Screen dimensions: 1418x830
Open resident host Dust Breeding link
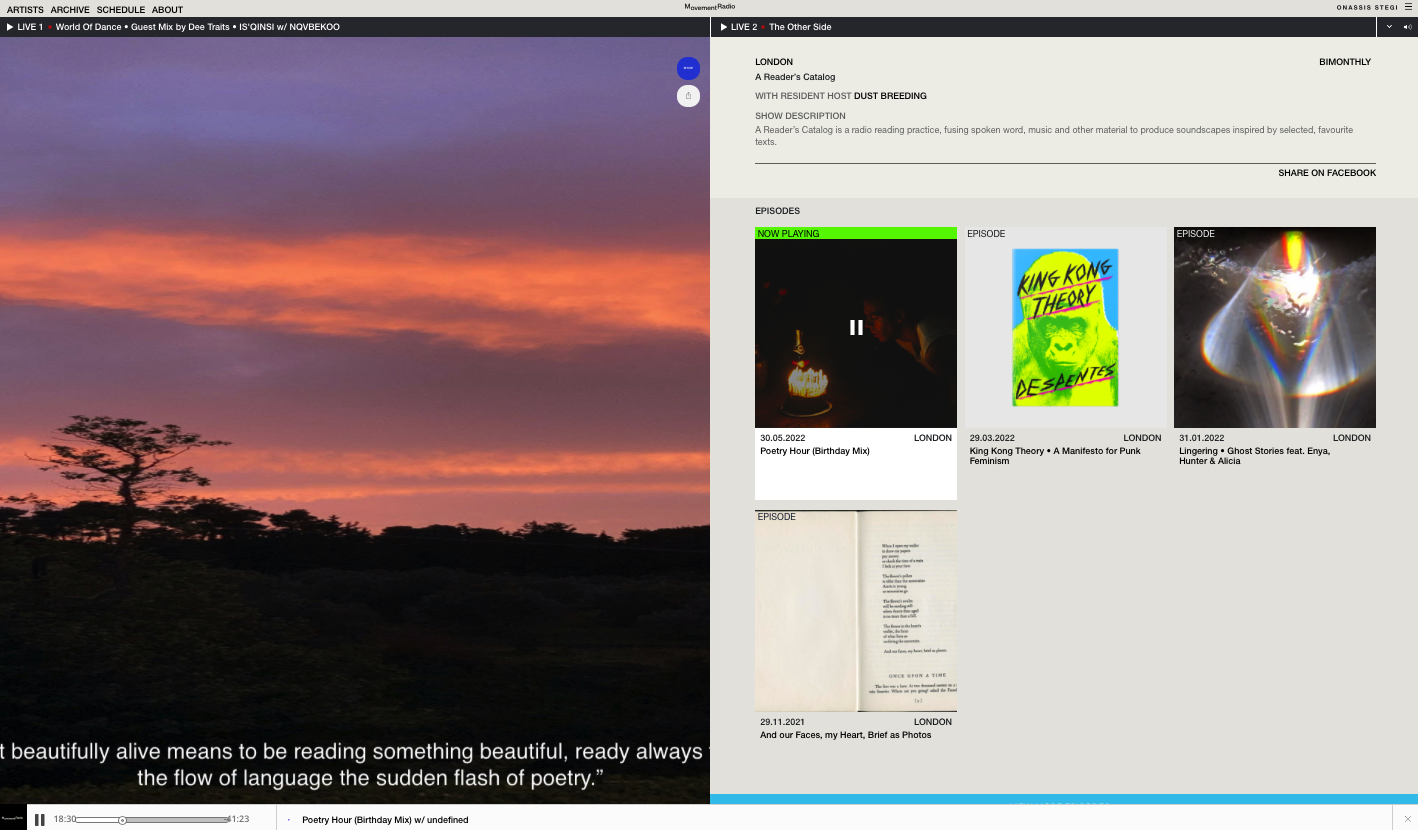890,96
